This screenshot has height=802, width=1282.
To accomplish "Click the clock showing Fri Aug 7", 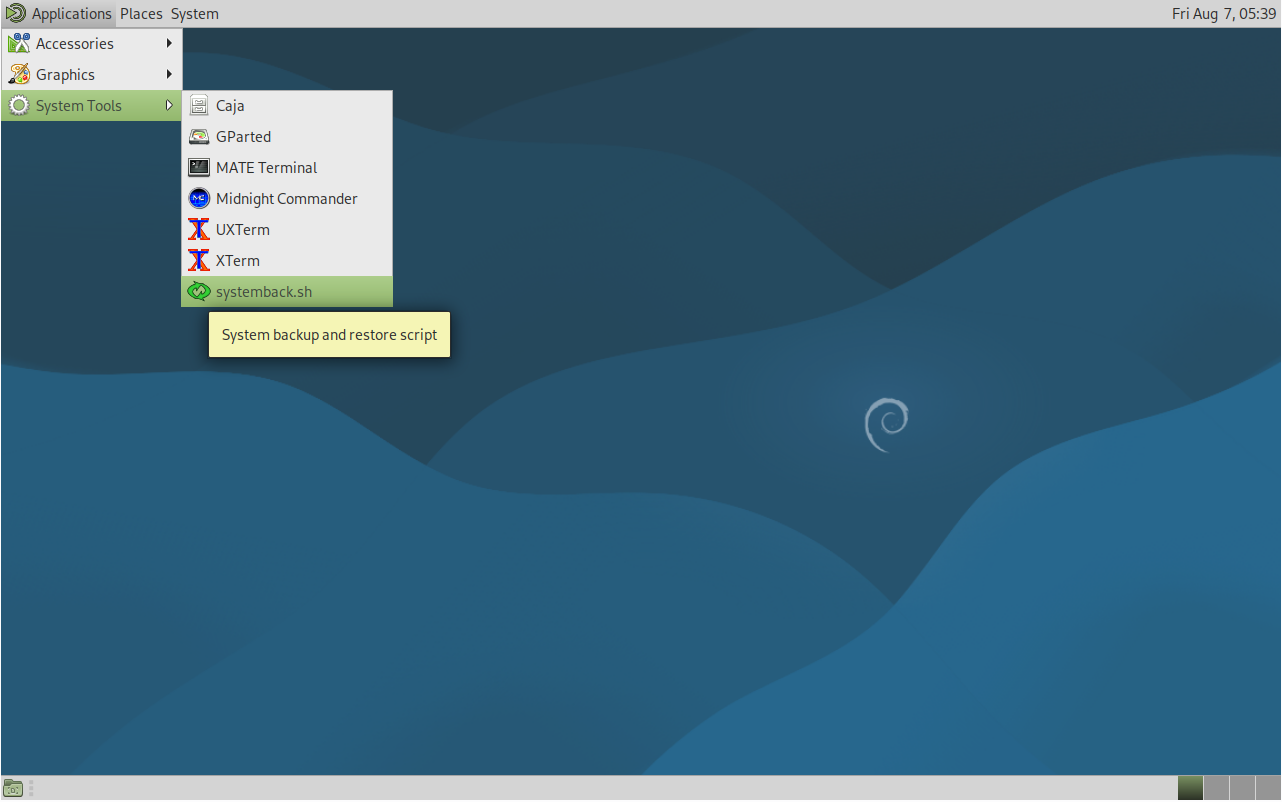I will coord(1224,14).
